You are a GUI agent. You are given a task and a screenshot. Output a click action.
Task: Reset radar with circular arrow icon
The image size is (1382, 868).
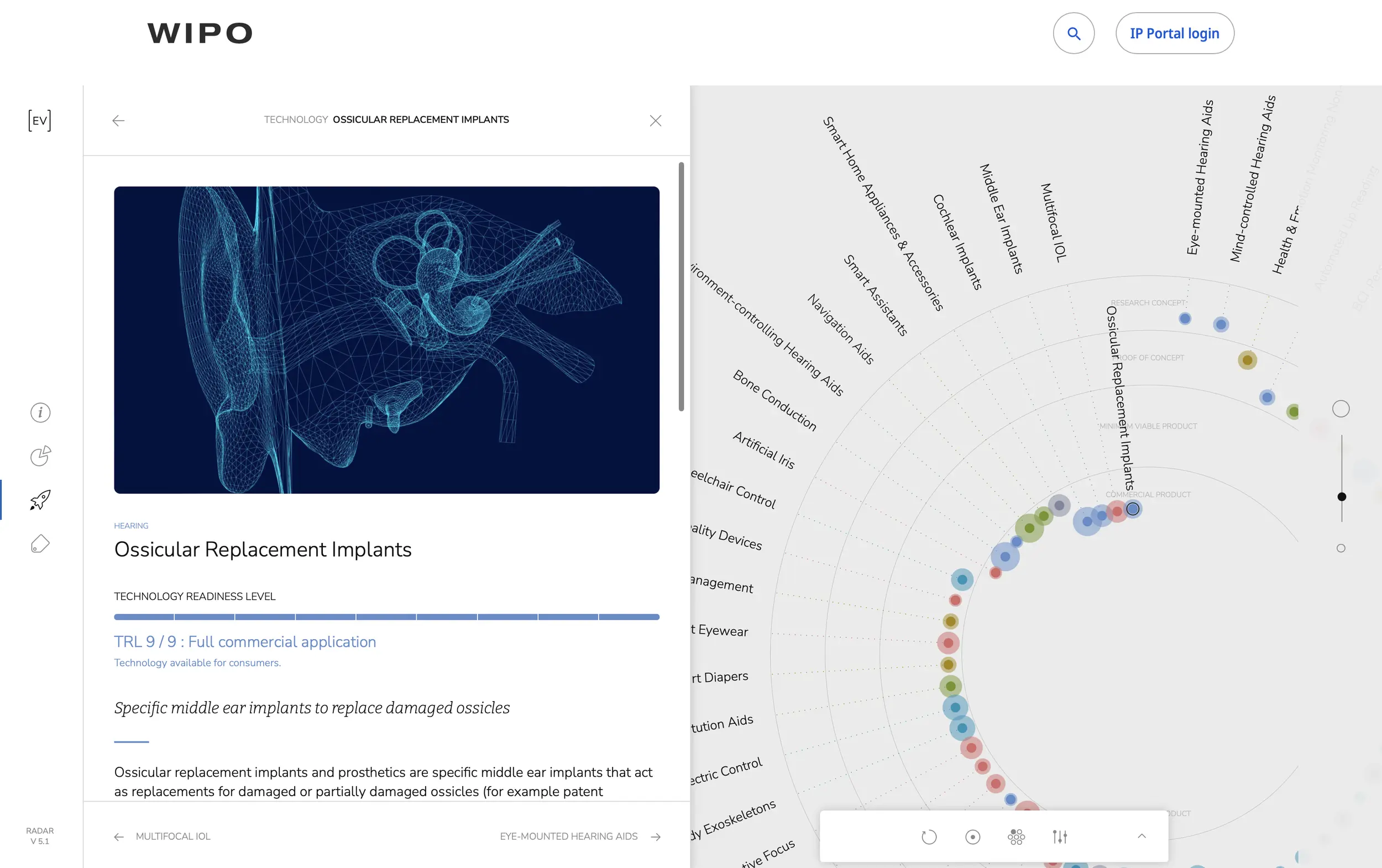pos(929,837)
